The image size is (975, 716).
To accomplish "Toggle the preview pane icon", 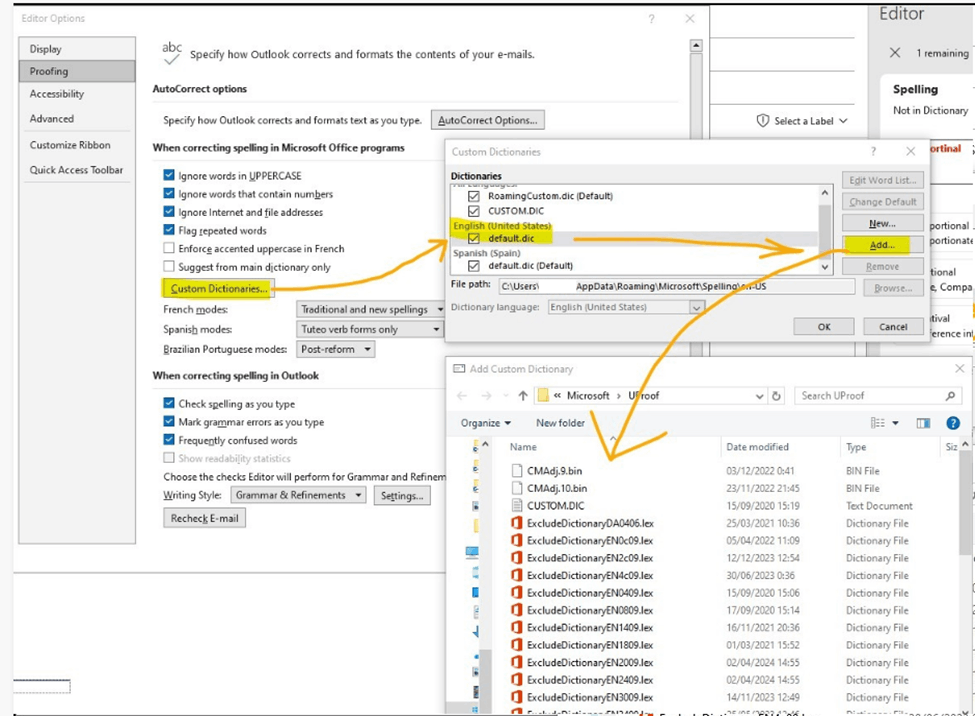I will 923,423.
